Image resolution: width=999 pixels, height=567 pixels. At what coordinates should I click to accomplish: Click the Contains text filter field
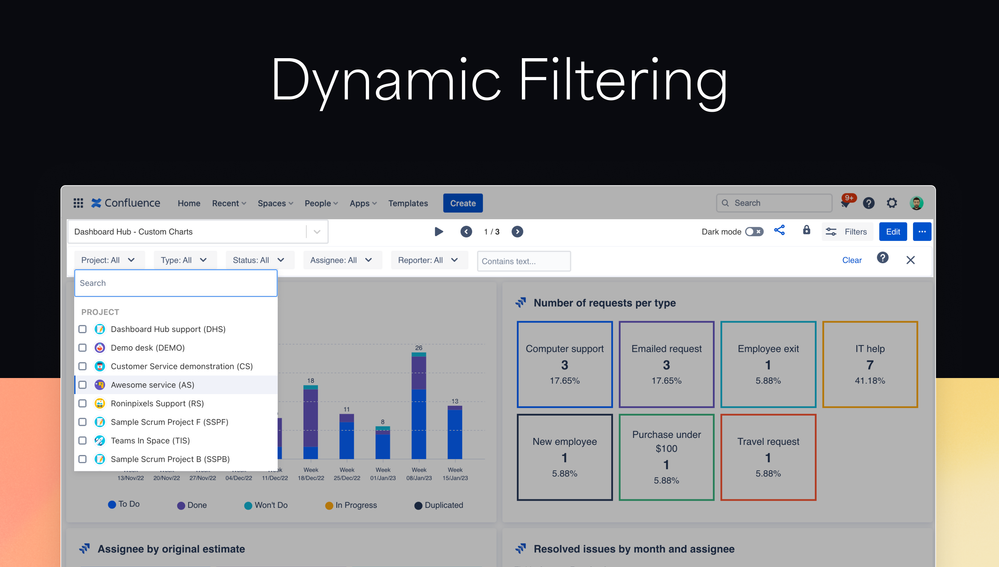tap(524, 261)
